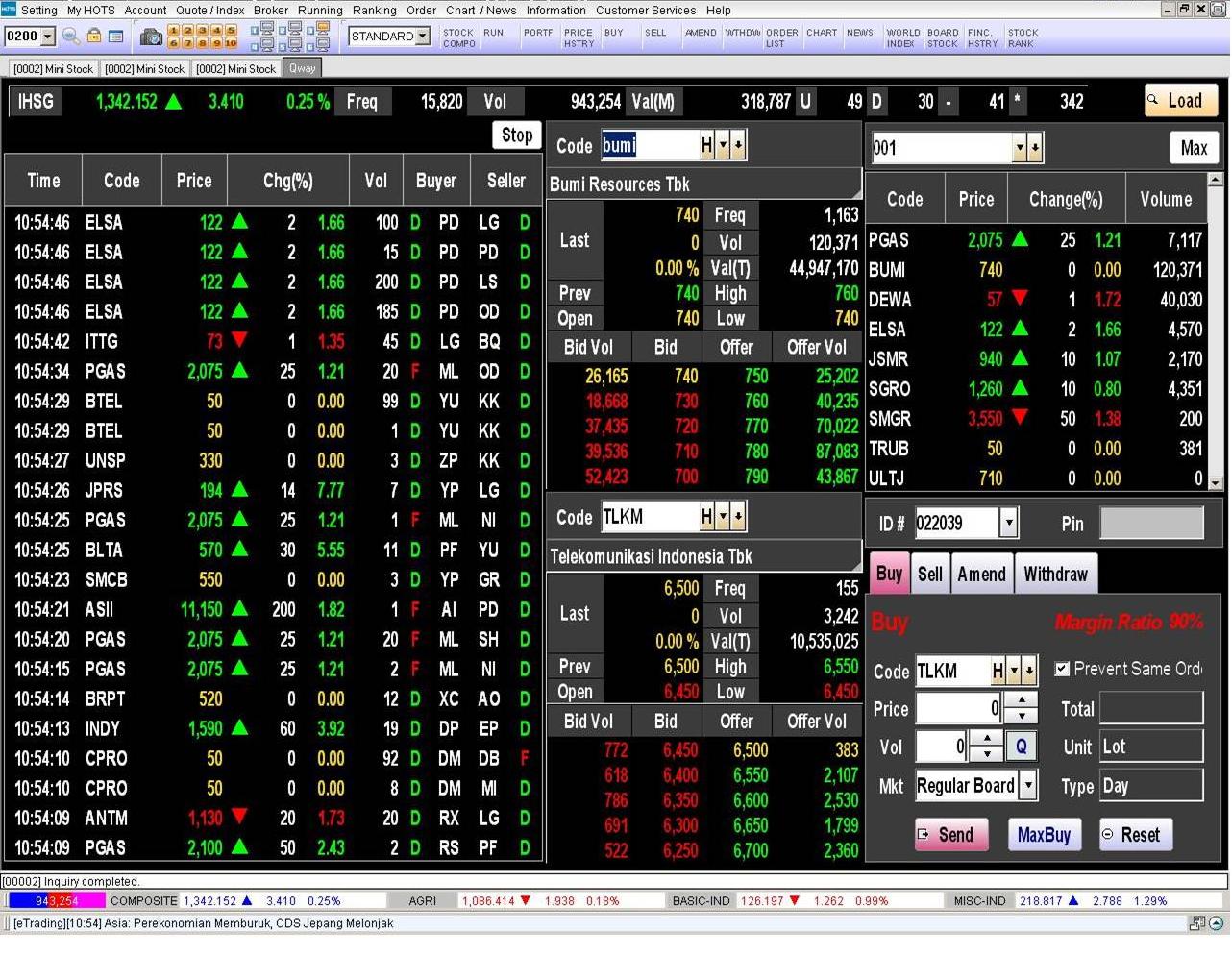This screenshot has width=1232, height=955.
Task: Open the ID# 022039 account dropdown
Action: pos(1008,523)
